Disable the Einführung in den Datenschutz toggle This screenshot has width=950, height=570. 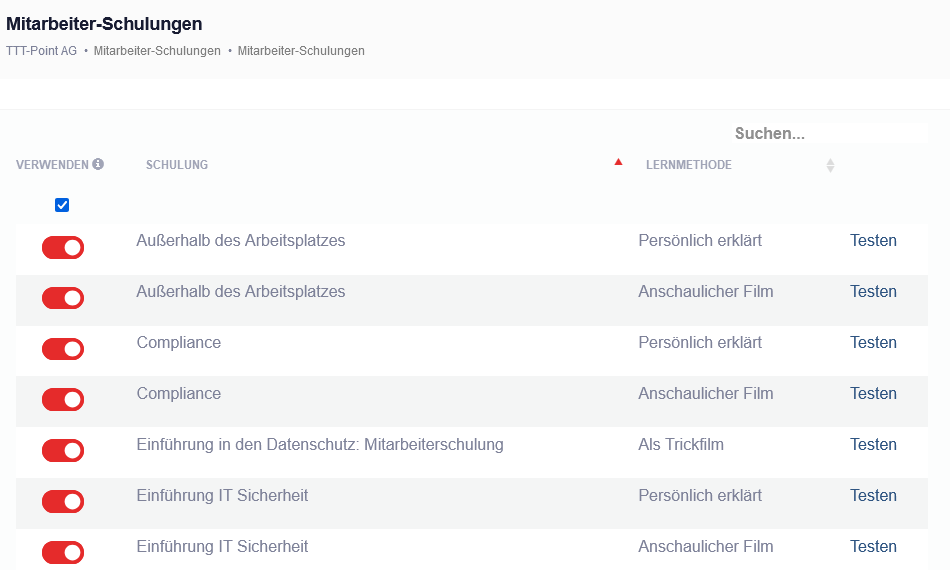(x=63, y=451)
